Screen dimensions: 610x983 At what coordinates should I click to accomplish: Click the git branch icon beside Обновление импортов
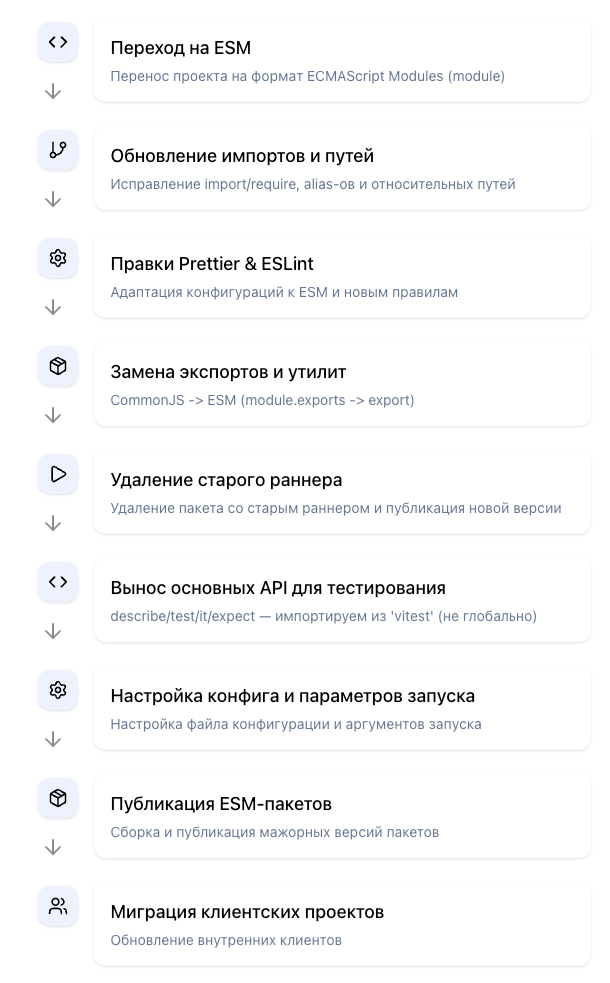58,150
